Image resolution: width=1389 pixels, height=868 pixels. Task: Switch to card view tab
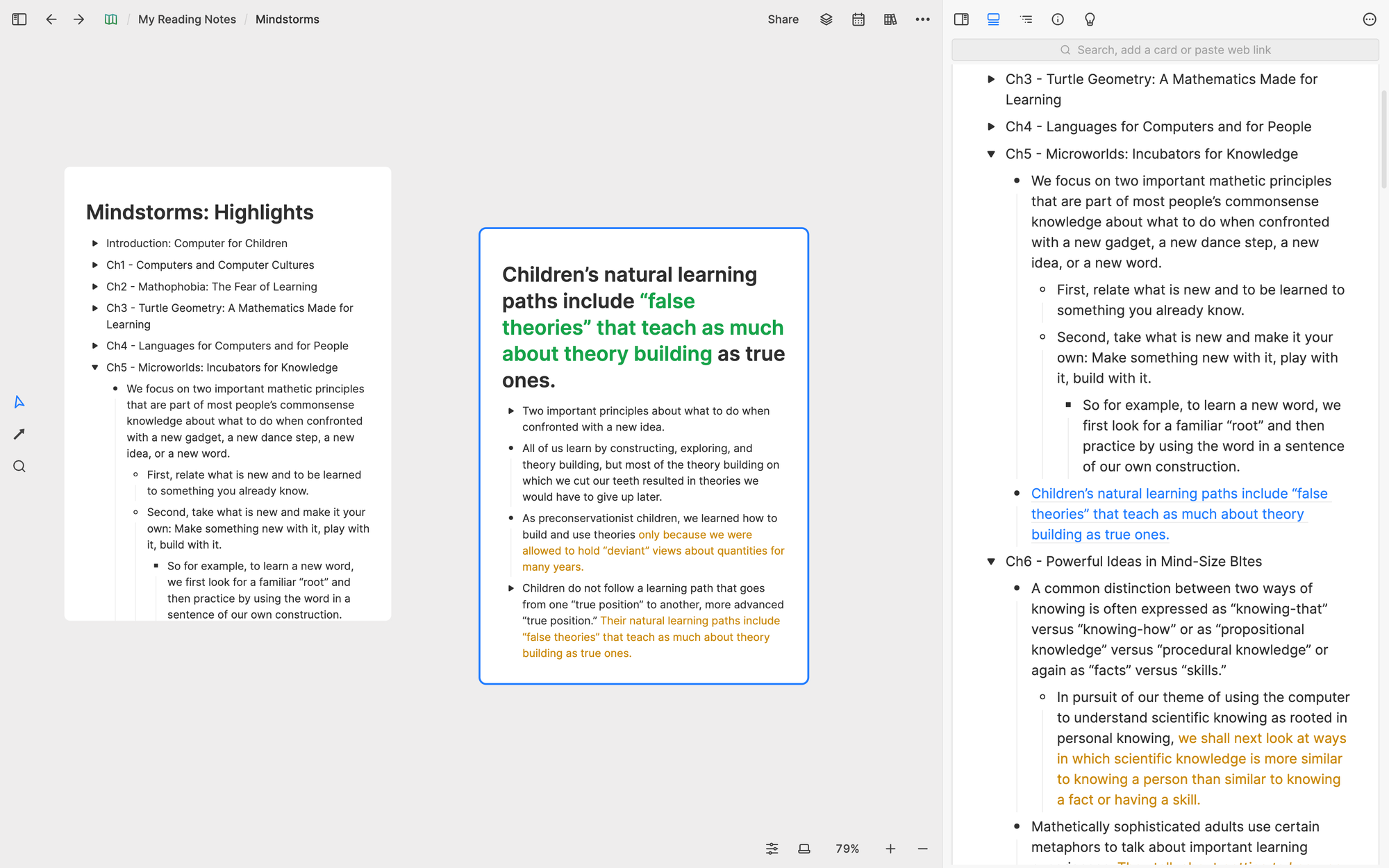pyautogui.click(x=993, y=19)
